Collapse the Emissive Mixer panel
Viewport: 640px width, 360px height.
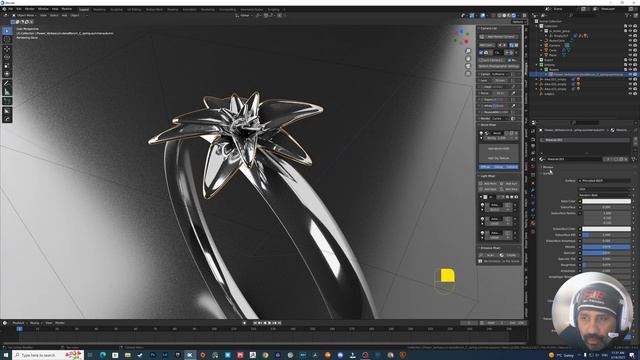click(x=490, y=248)
